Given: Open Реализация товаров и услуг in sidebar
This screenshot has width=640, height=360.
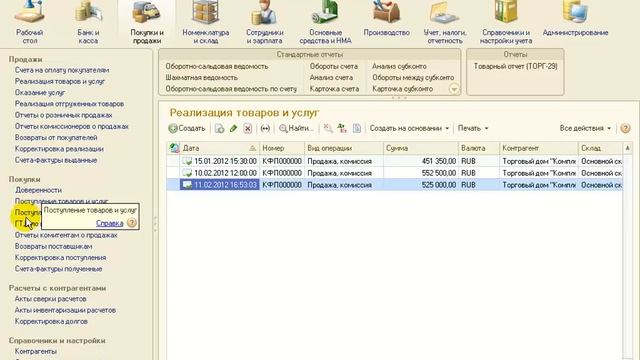Looking at the screenshot, I should [x=60, y=81].
